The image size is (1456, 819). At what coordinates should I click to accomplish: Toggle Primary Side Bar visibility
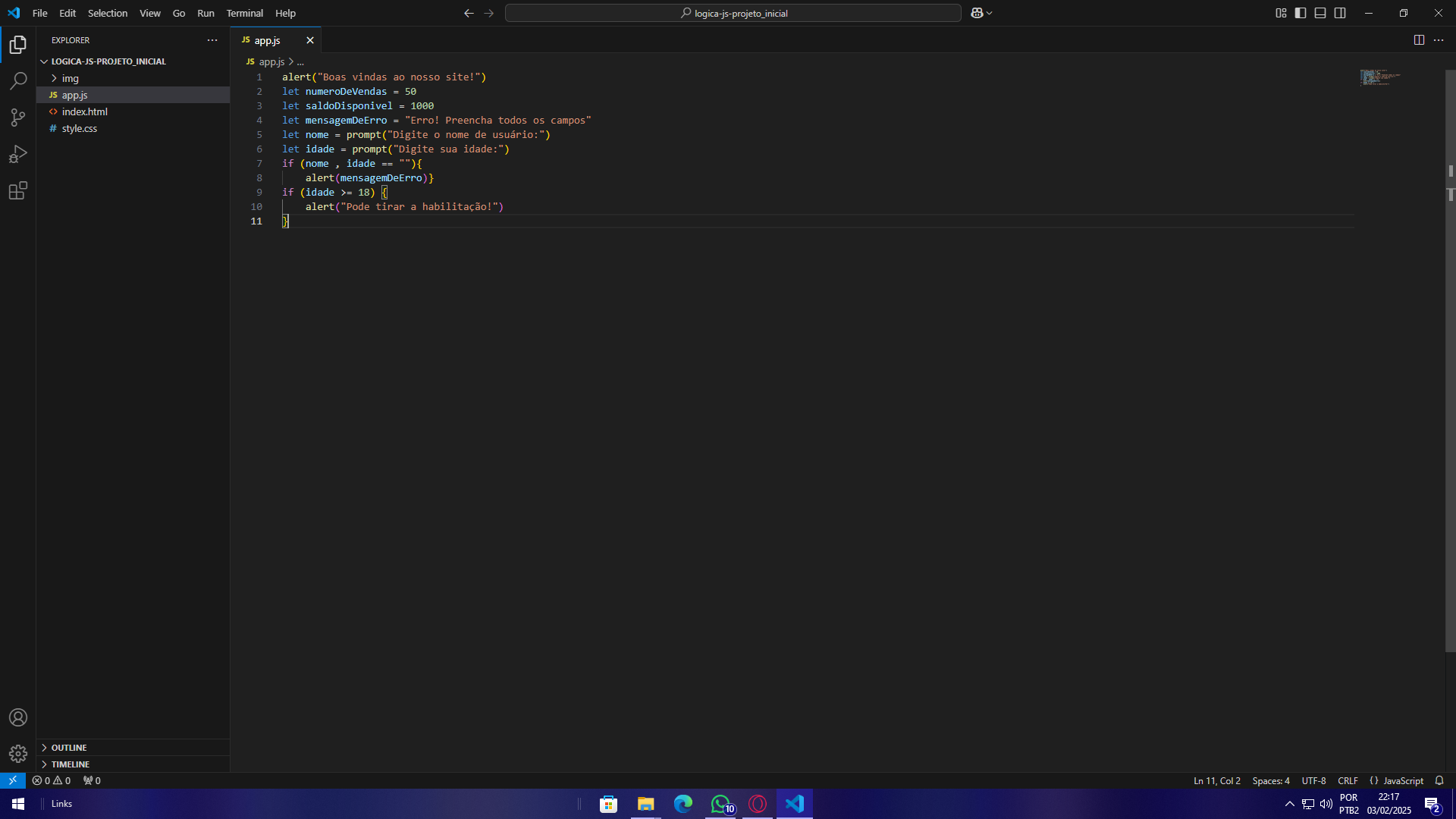point(1301,13)
